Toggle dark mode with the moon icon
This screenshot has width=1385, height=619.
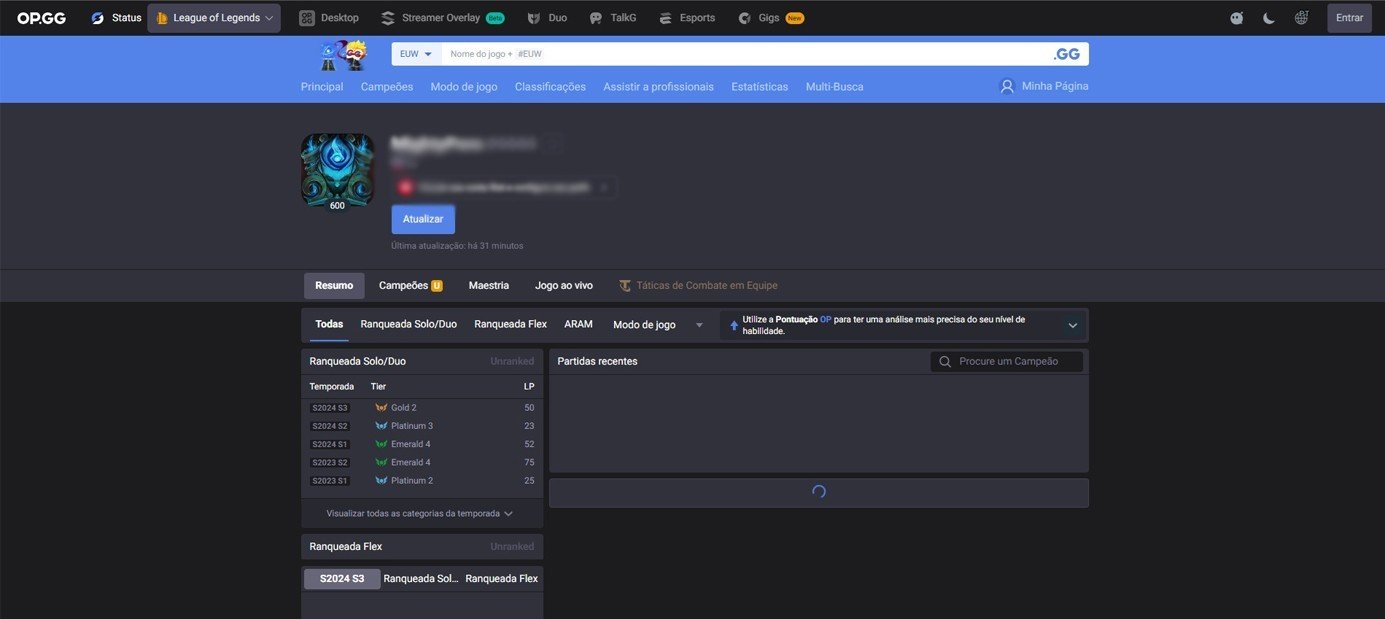(1269, 18)
